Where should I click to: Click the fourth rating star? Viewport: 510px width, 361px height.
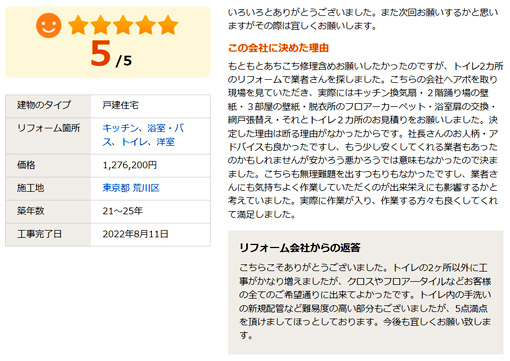(146, 25)
